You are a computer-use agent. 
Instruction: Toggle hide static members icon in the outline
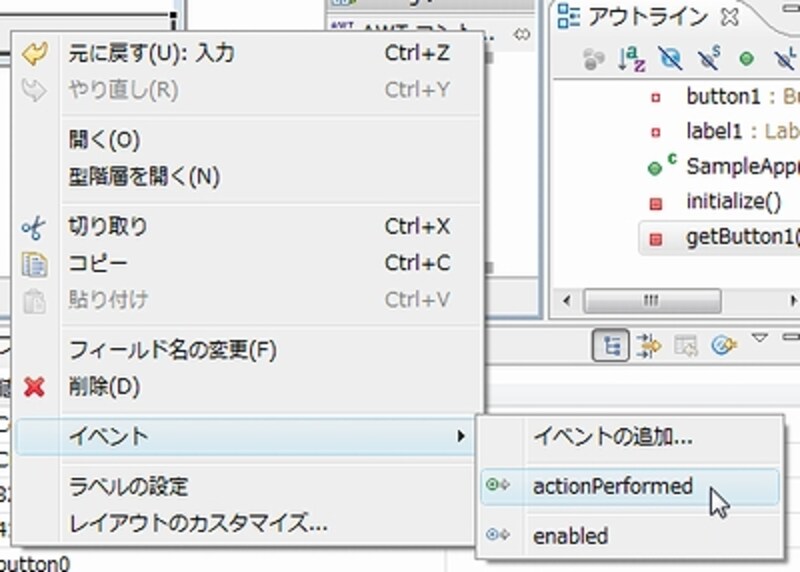point(708,60)
